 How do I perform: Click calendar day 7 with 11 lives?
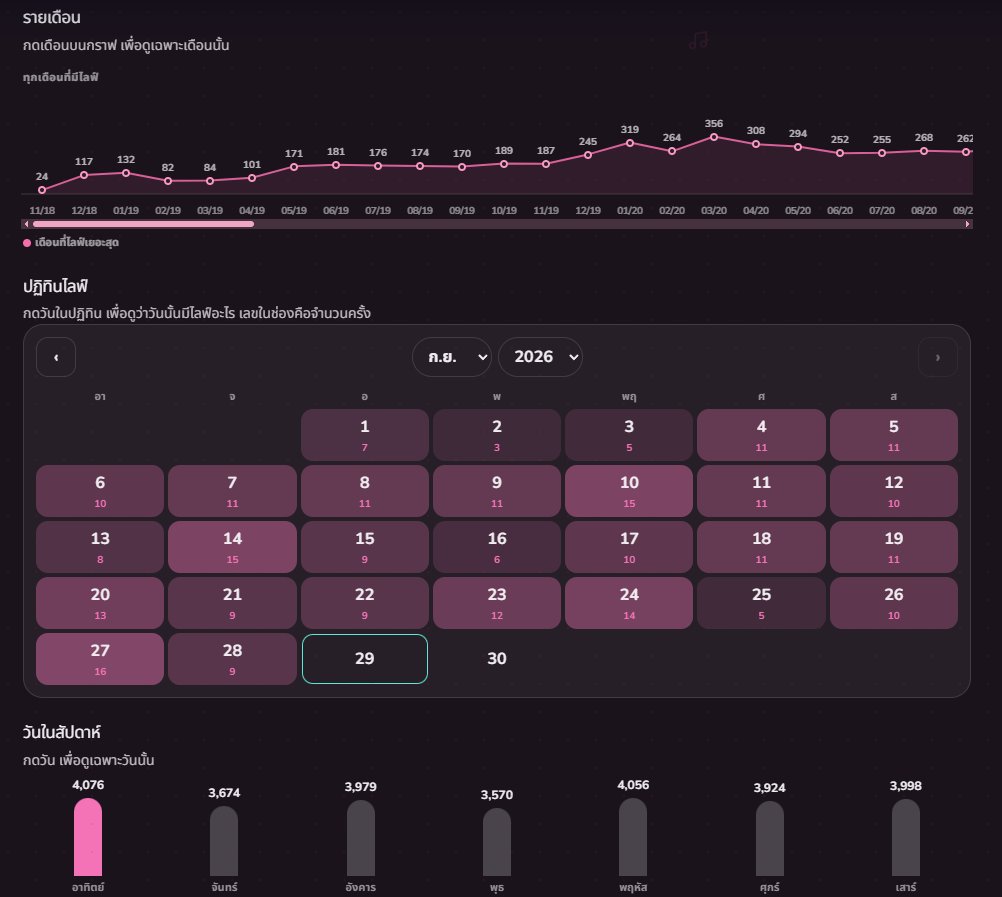coord(233,491)
